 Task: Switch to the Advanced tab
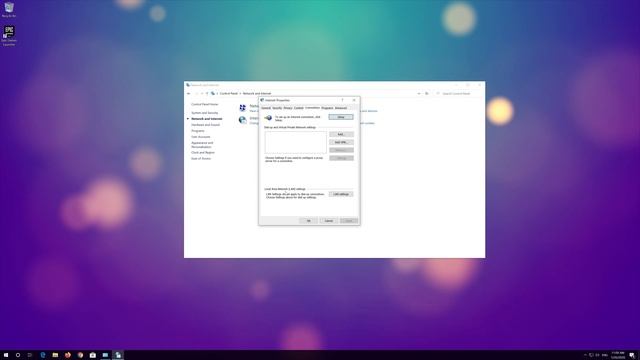pos(341,108)
